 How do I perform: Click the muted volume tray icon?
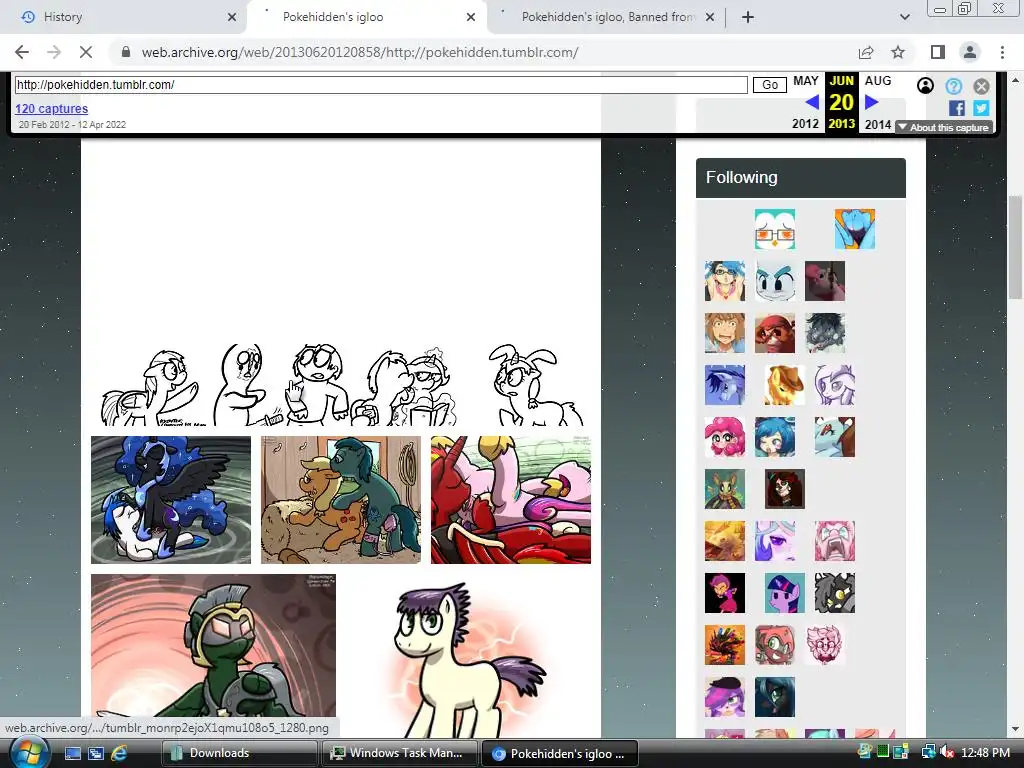[x=947, y=753]
